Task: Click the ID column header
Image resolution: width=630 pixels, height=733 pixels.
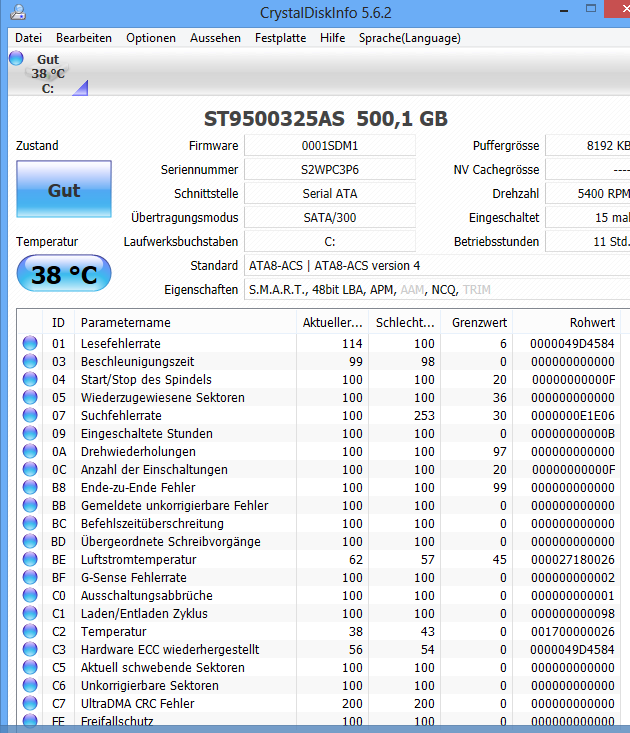Action: (x=58, y=323)
